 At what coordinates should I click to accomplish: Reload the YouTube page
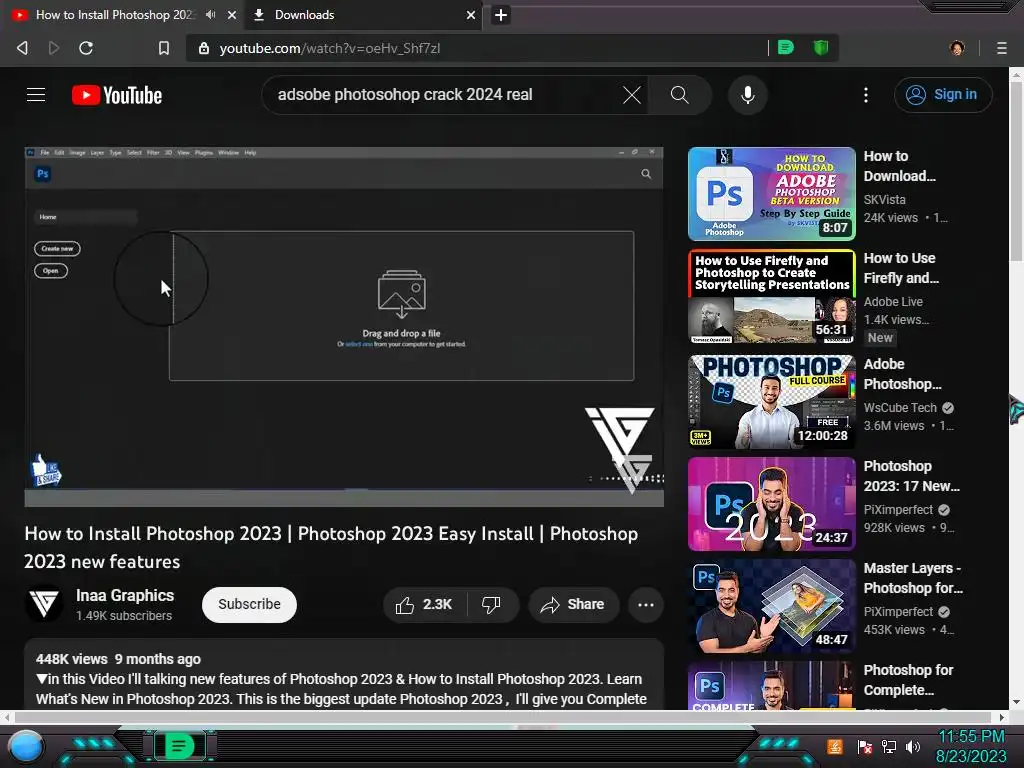coord(86,48)
